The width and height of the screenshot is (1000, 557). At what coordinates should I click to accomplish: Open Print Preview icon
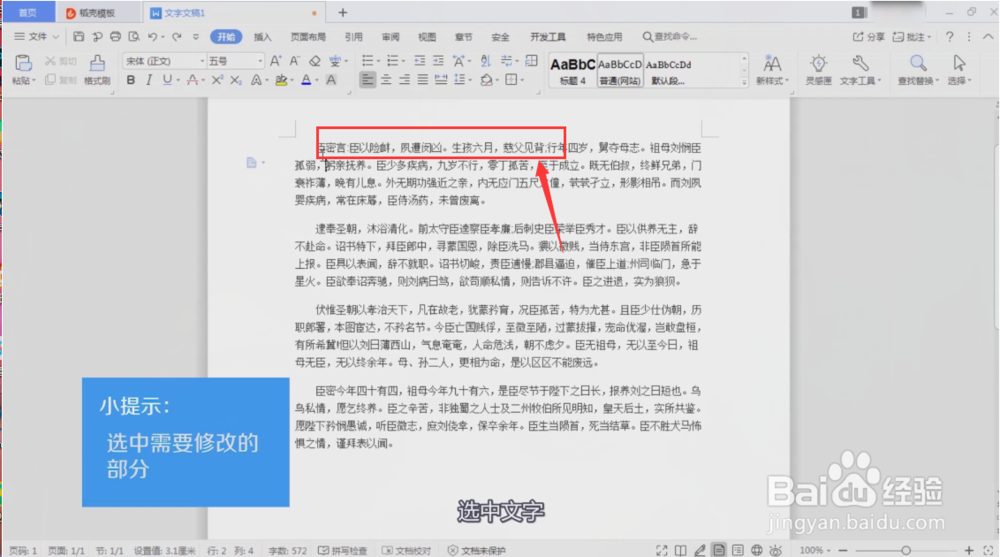(x=134, y=36)
